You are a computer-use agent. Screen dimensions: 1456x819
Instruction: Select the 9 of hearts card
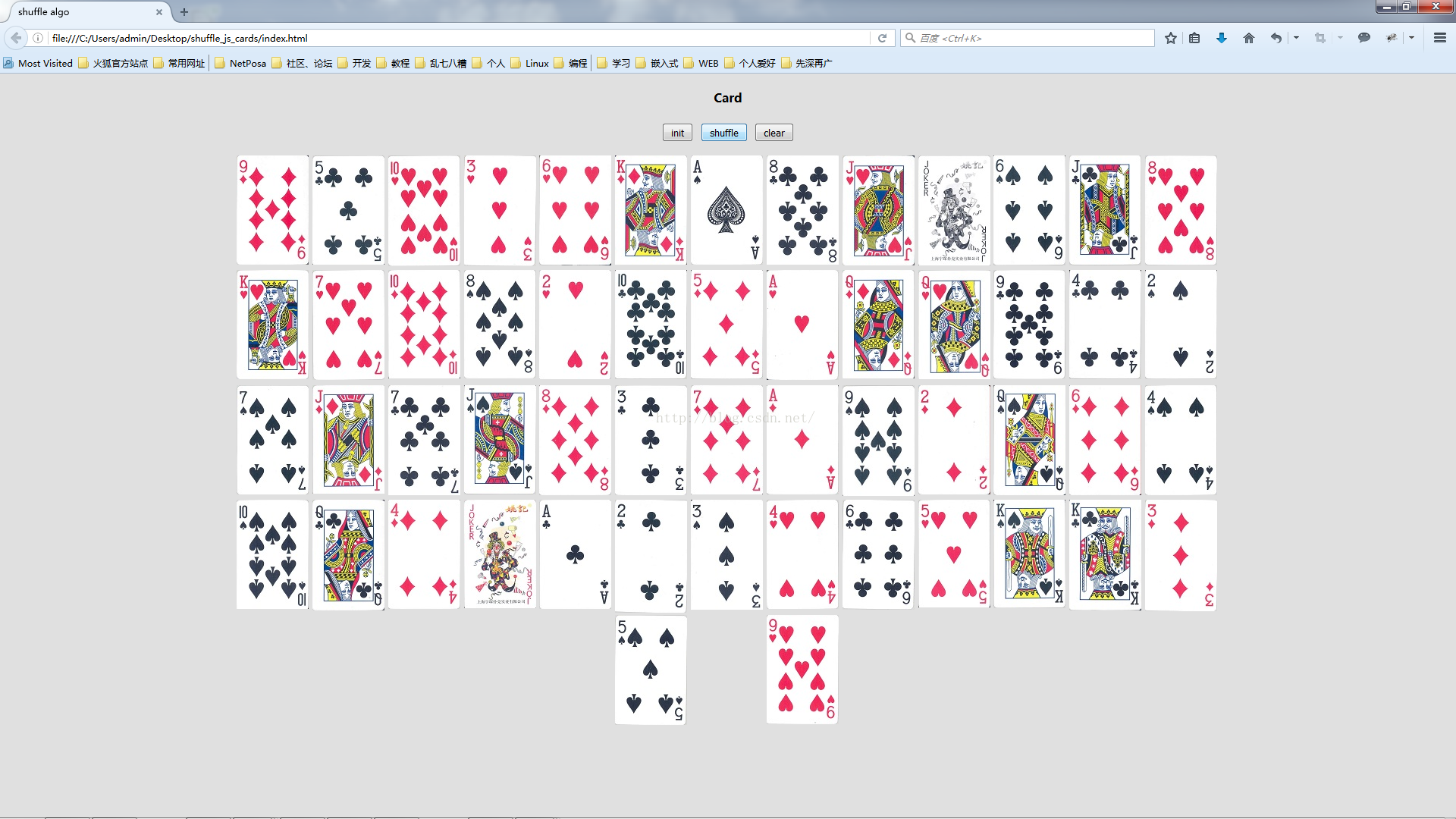(802, 670)
